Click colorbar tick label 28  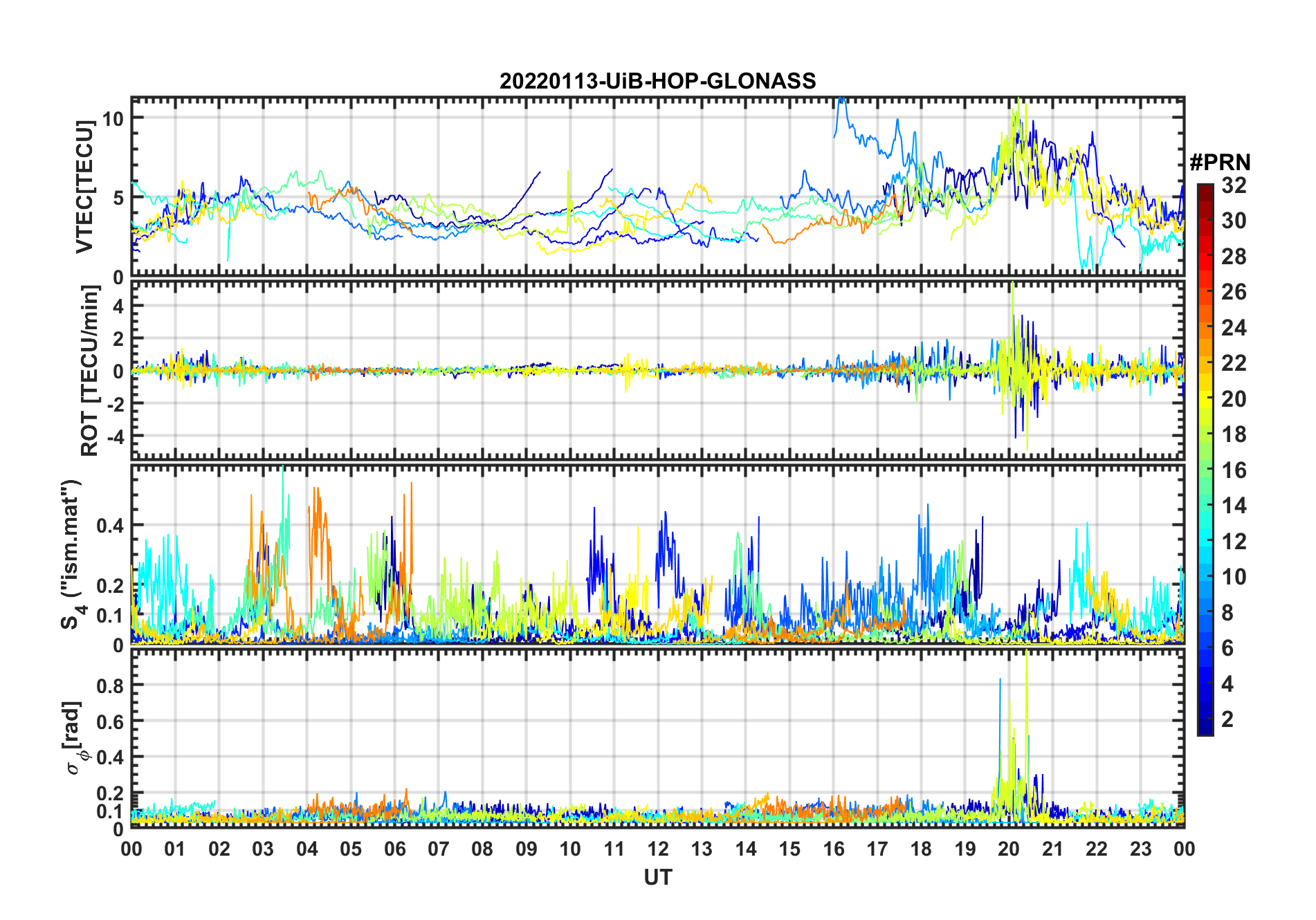coord(1234,256)
